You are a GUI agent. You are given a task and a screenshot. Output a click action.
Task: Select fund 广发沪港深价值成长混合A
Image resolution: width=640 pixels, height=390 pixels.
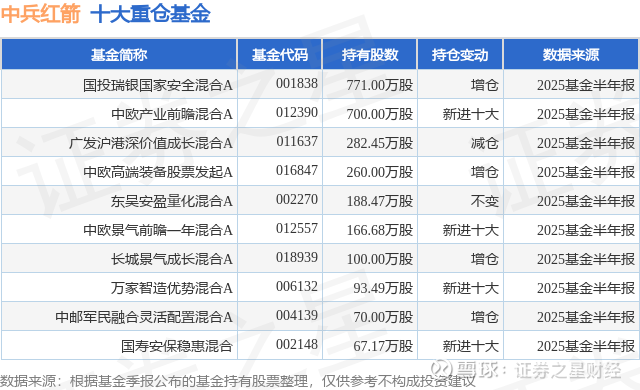tap(151, 143)
